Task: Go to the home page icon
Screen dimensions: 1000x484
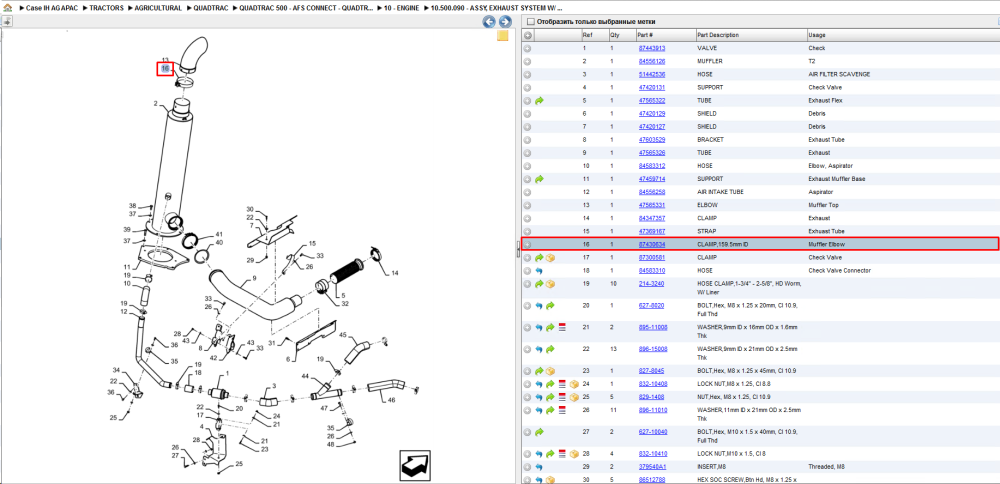Action: (x=8, y=8)
